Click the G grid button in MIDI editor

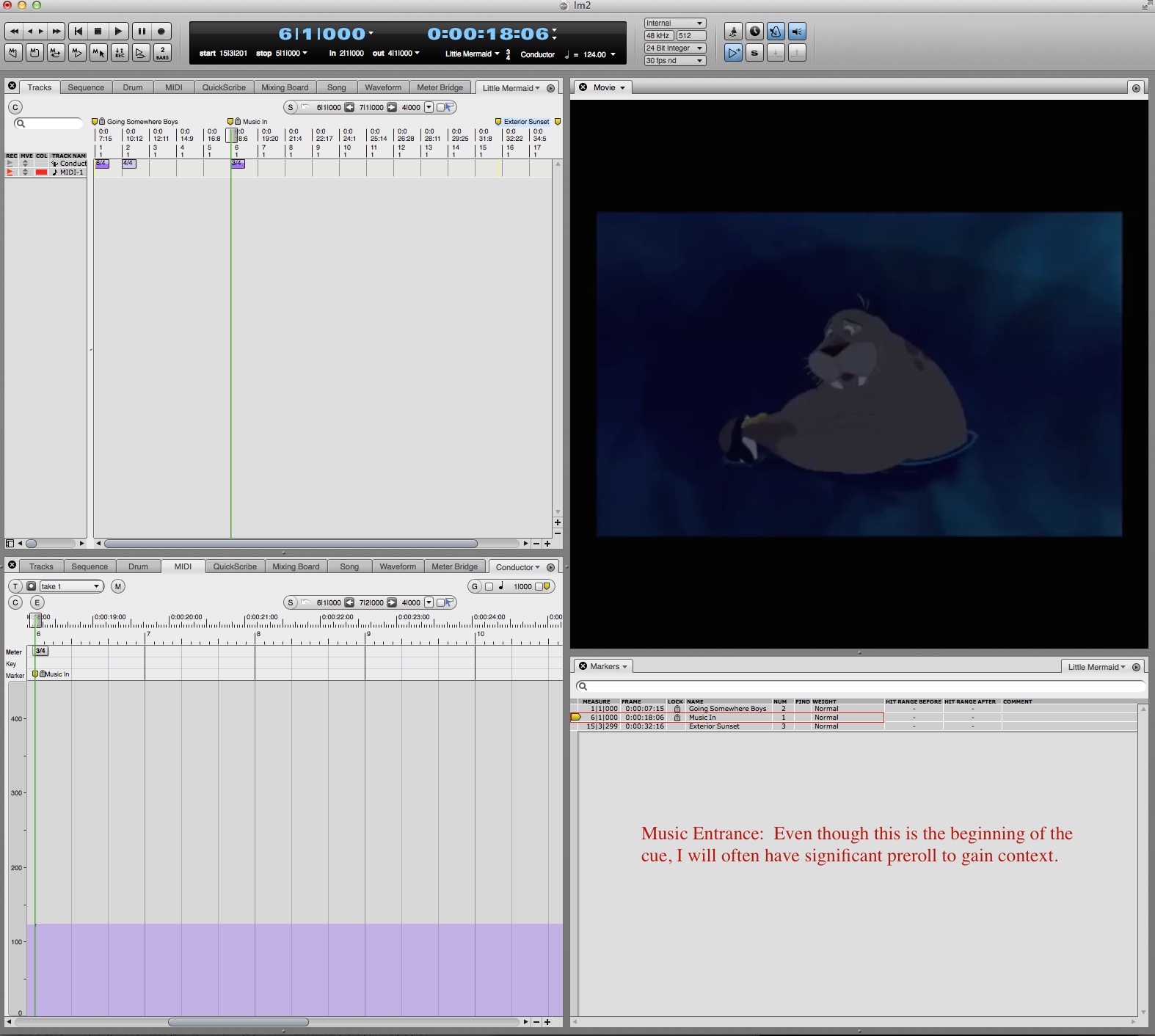click(x=475, y=586)
